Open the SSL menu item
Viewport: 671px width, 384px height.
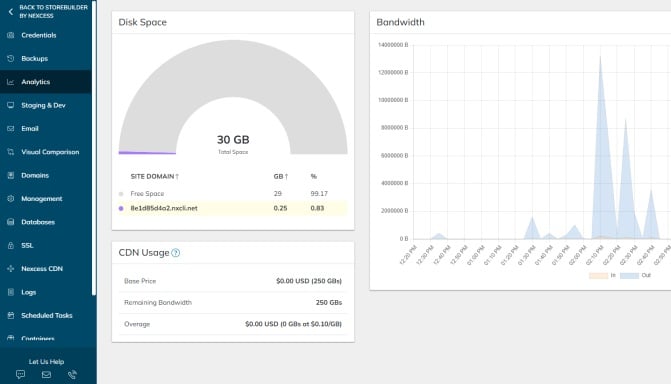(x=46, y=245)
